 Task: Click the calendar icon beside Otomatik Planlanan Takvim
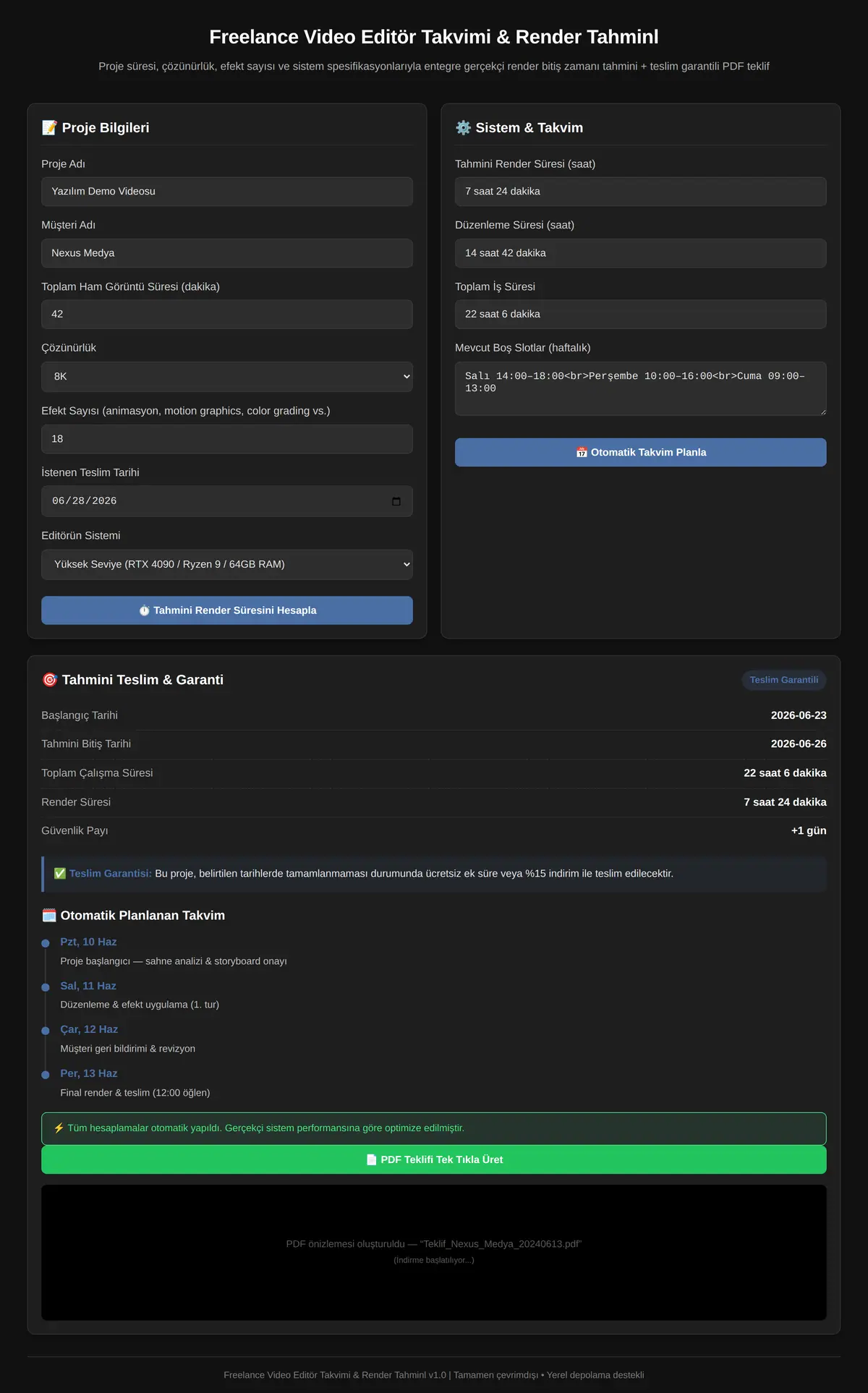pos(49,916)
